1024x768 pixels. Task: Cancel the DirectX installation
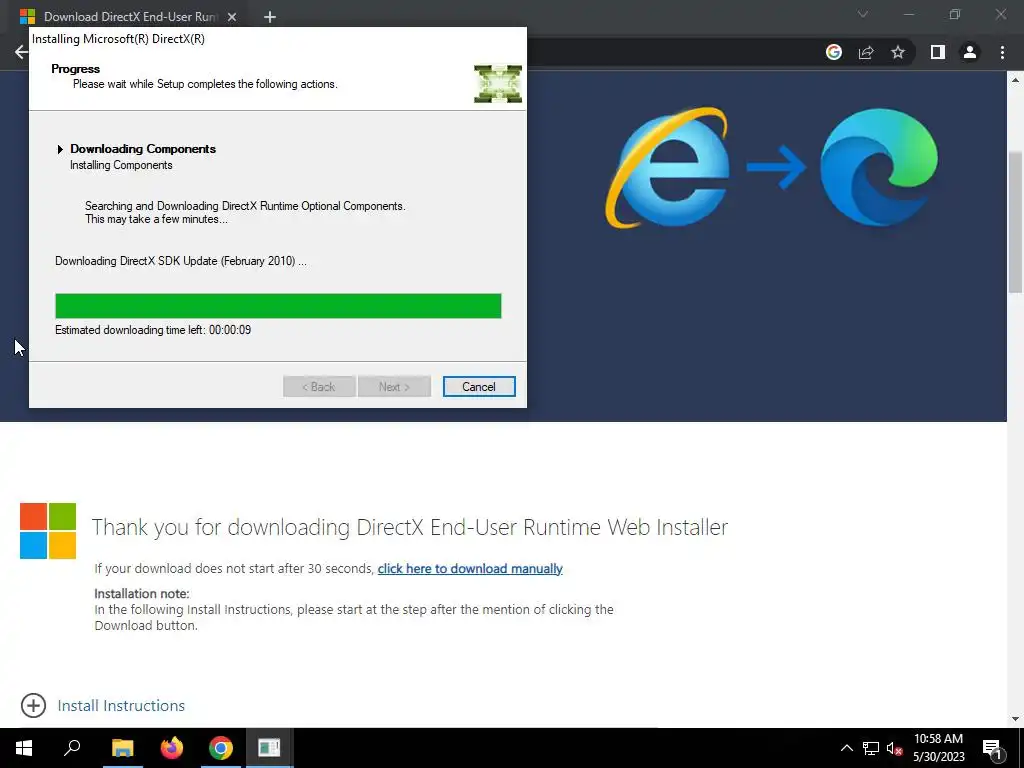coord(479,387)
